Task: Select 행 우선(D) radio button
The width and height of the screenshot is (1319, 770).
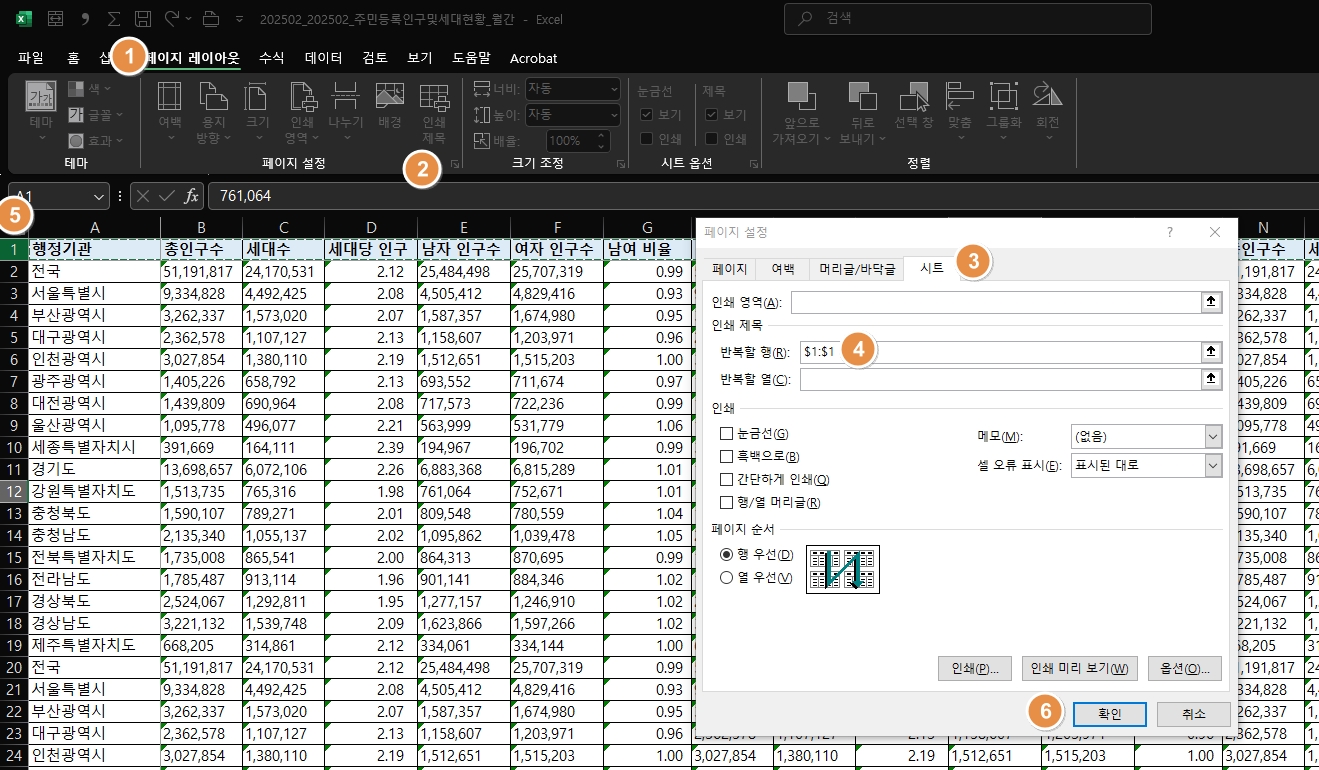Action: [727, 554]
